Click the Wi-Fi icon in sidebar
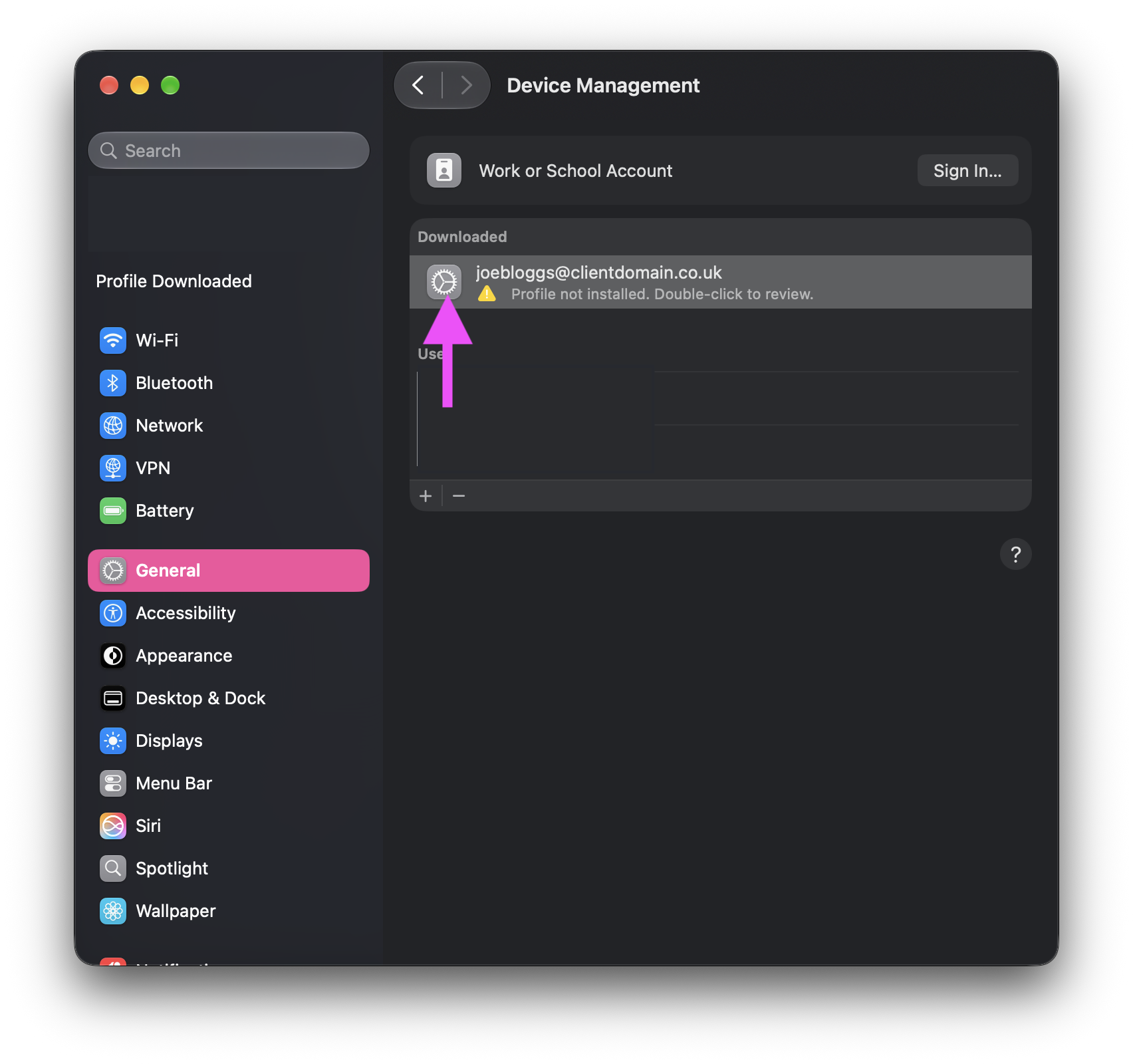This screenshot has height=1064, width=1133. tap(113, 340)
